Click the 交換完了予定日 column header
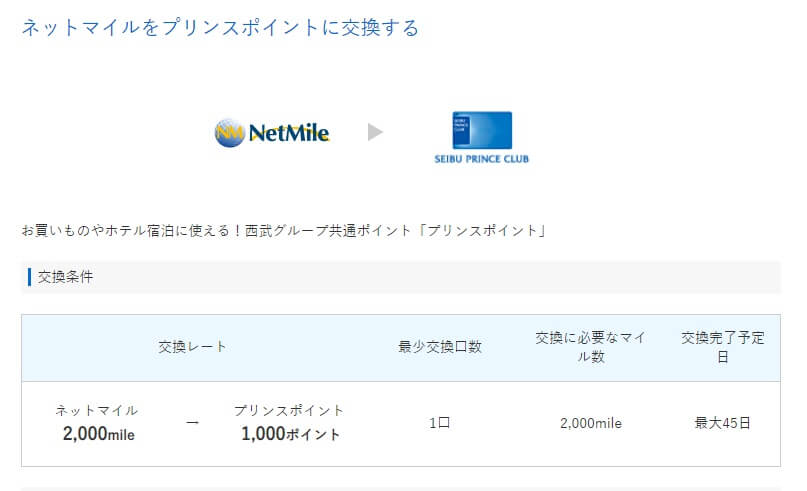Screen dimensions: 807x491 723,347
